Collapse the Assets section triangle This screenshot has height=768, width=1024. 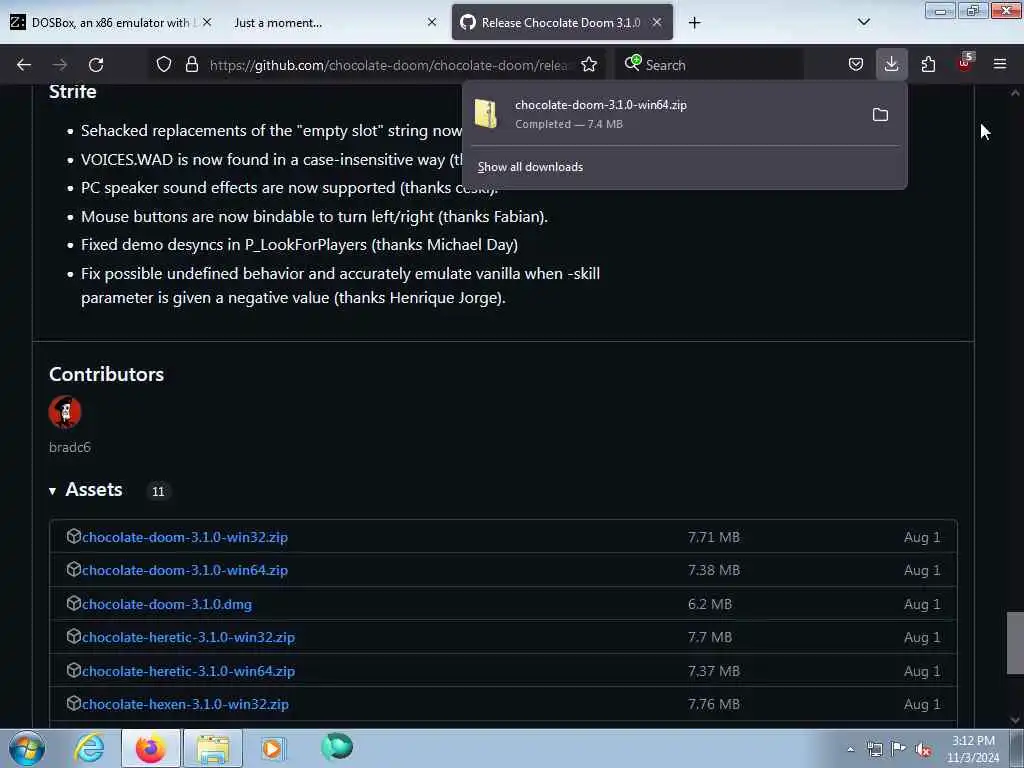pyautogui.click(x=52, y=491)
